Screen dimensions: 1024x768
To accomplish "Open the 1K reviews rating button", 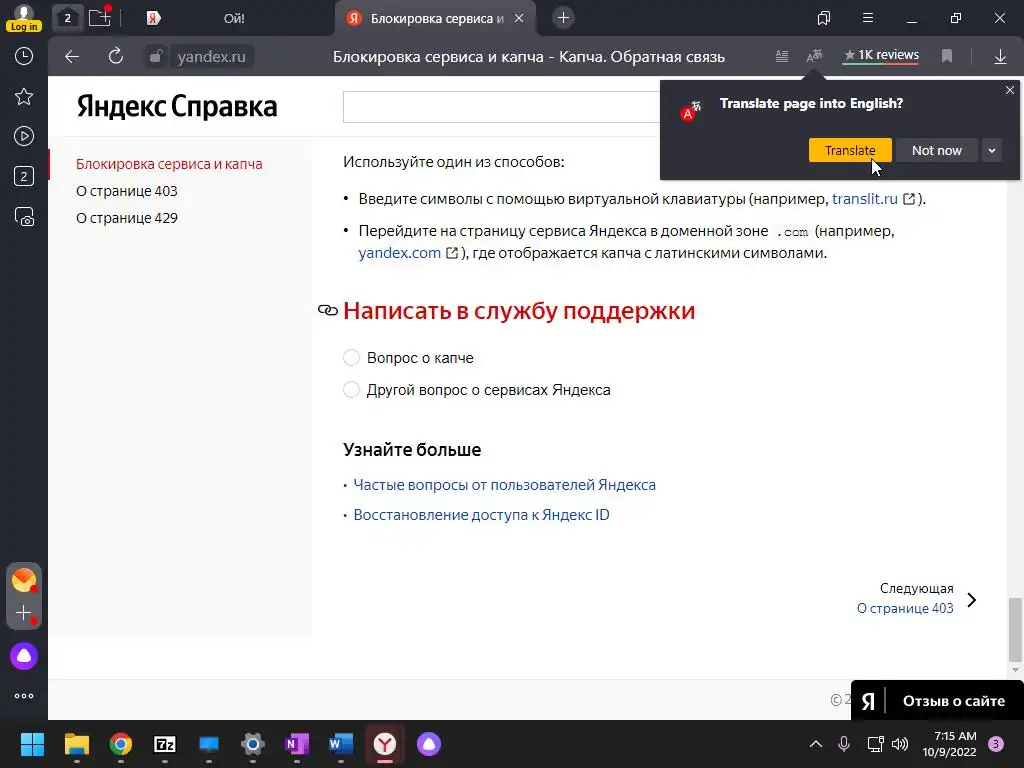I will pyautogui.click(x=881, y=56).
